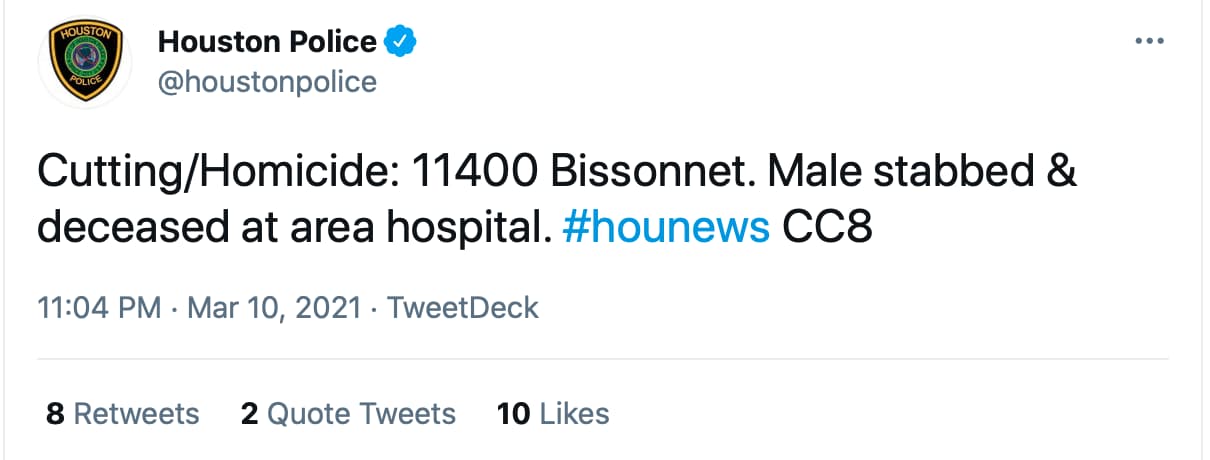Visit the @houstonpolice handle link
1210x460 pixels.
(x=267, y=81)
